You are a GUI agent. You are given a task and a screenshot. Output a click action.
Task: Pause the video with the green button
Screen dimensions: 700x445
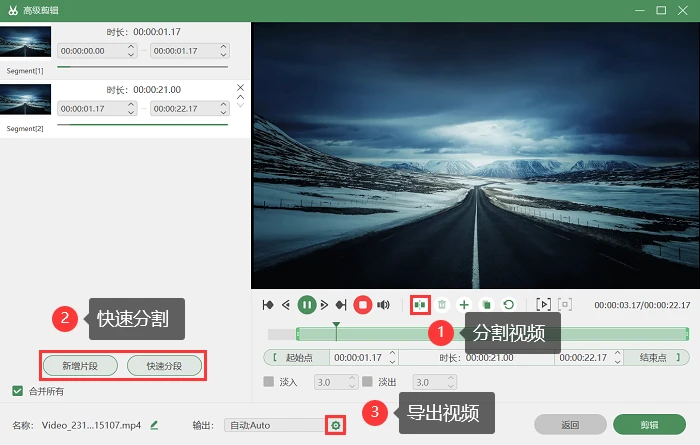pyautogui.click(x=307, y=305)
